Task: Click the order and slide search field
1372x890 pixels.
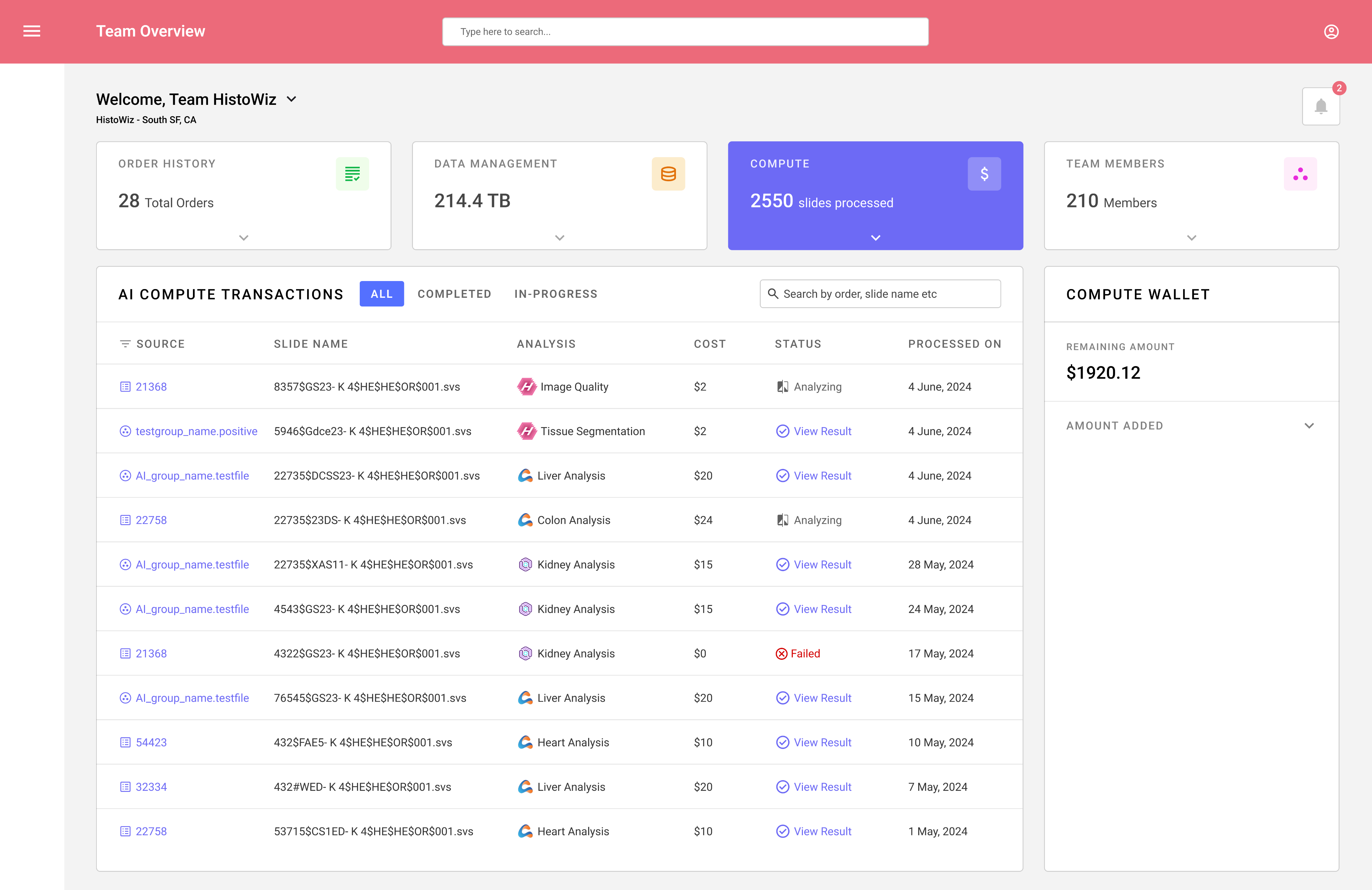Action: 880,294
